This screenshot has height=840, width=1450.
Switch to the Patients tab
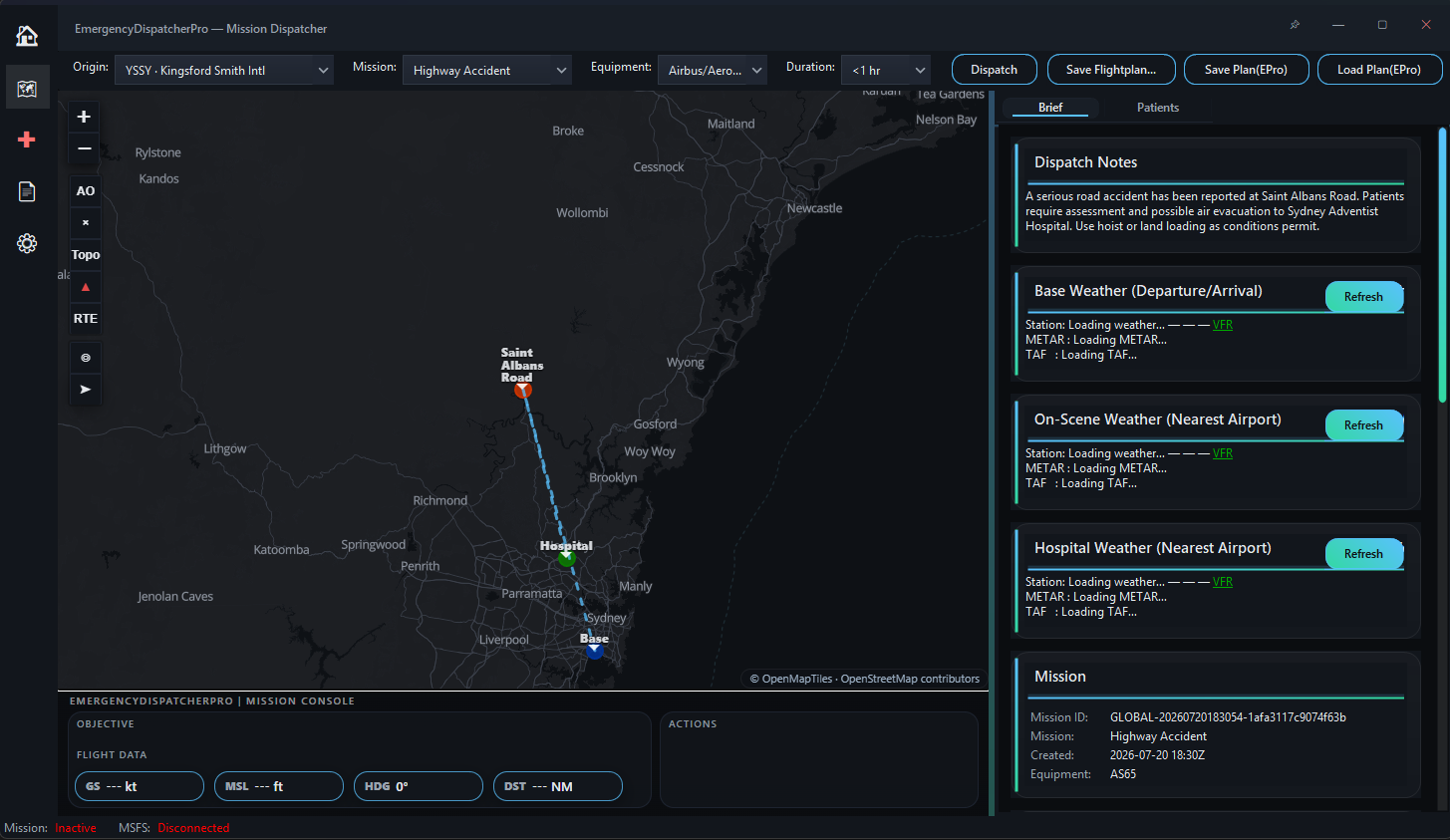(x=1158, y=108)
